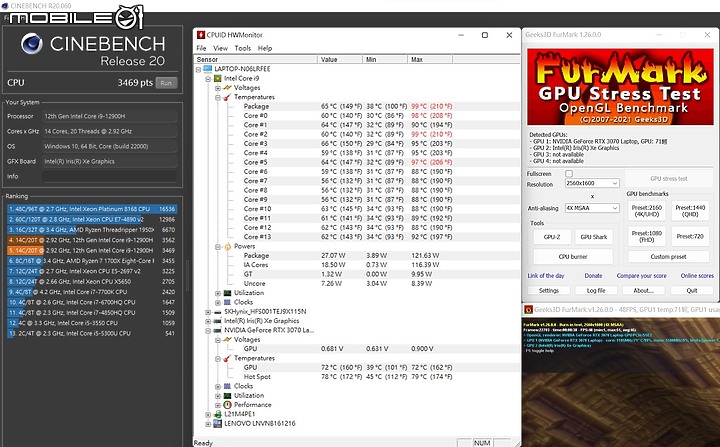Click the thermometer icon under NVIDIA GPU Temperatures
The width and height of the screenshot is (720, 447).
tap(227, 358)
